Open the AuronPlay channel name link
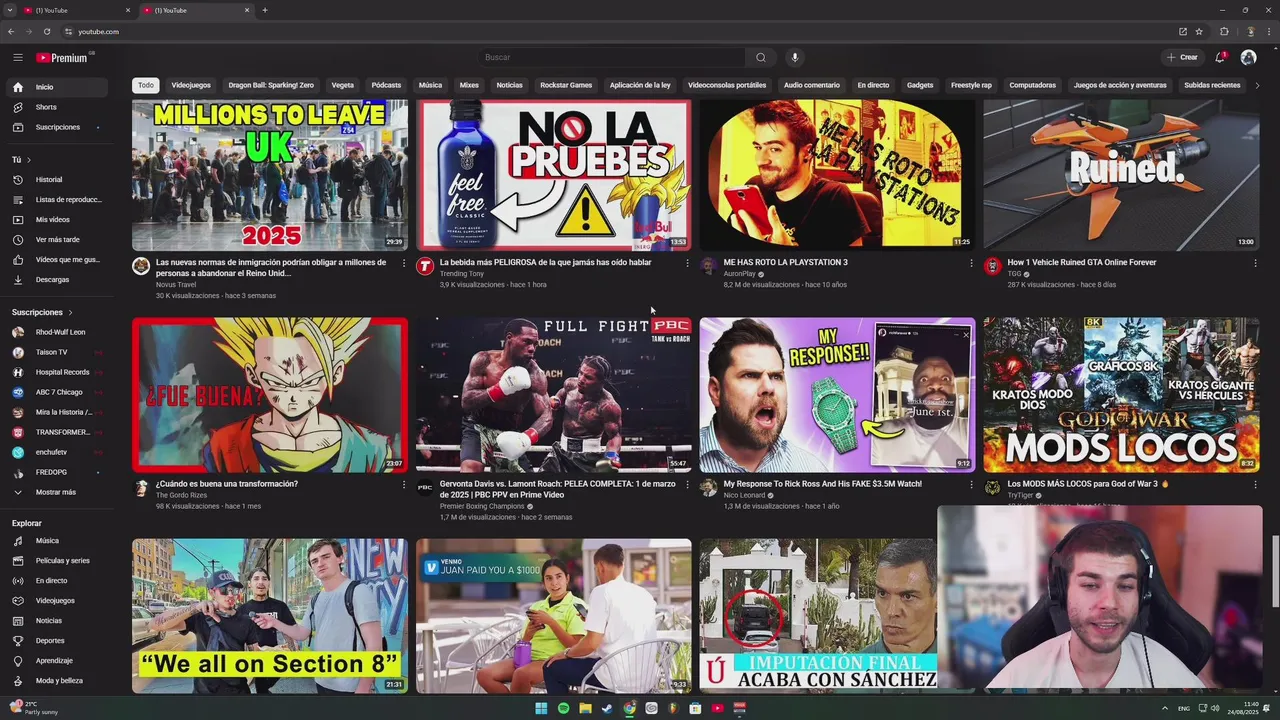The height and width of the screenshot is (720, 1280). [x=739, y=274]
